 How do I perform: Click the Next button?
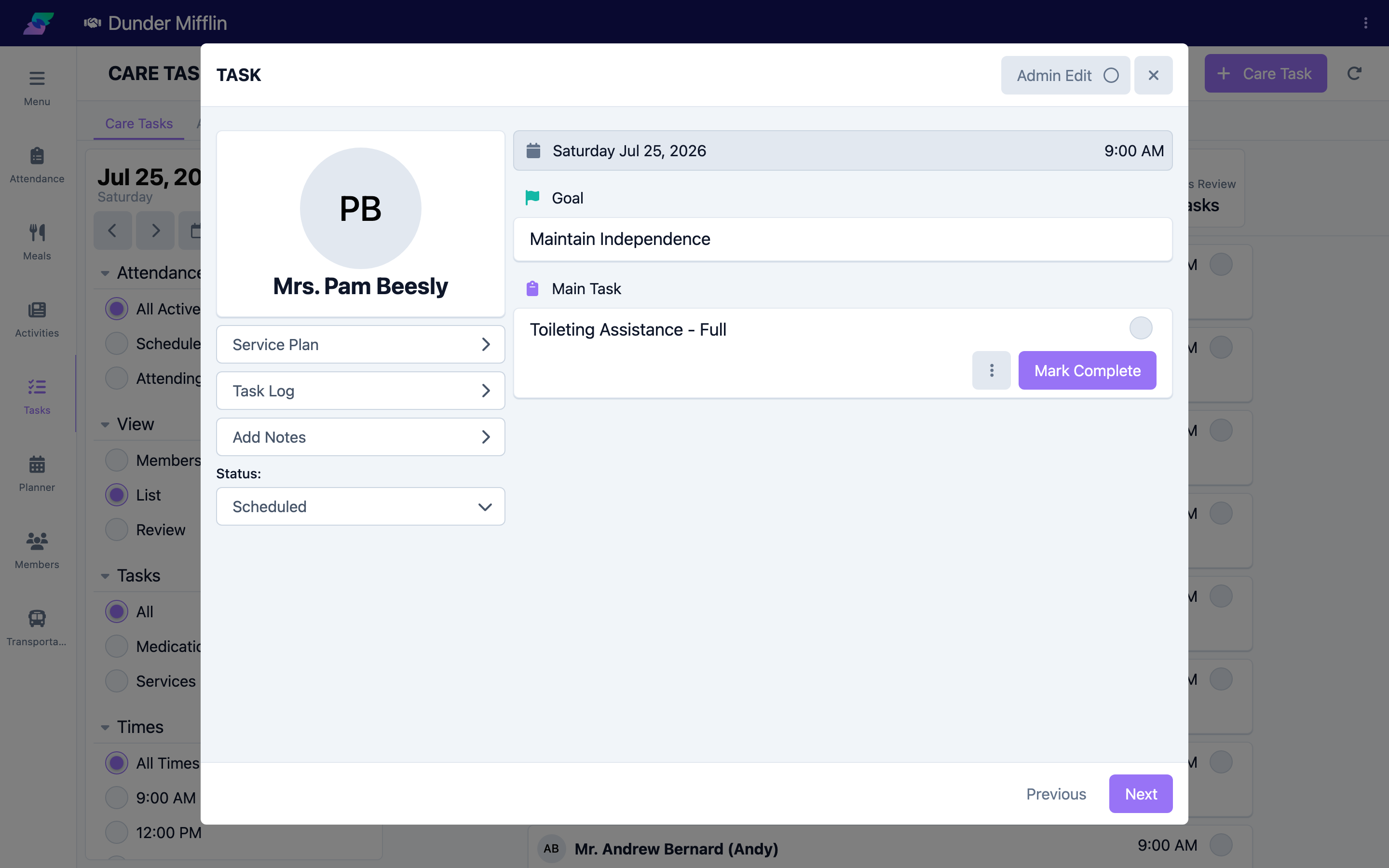pyautogui.click(x=1141, y=794)
